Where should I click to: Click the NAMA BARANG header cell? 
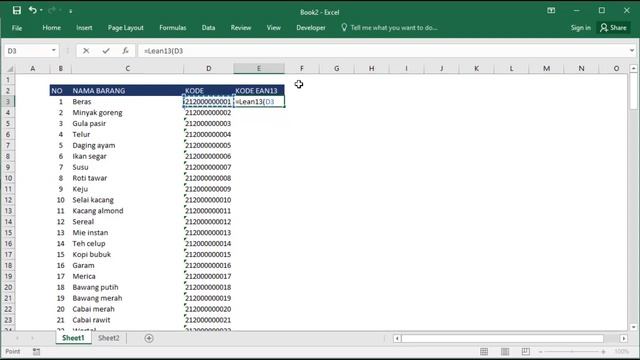pos(127,91)
